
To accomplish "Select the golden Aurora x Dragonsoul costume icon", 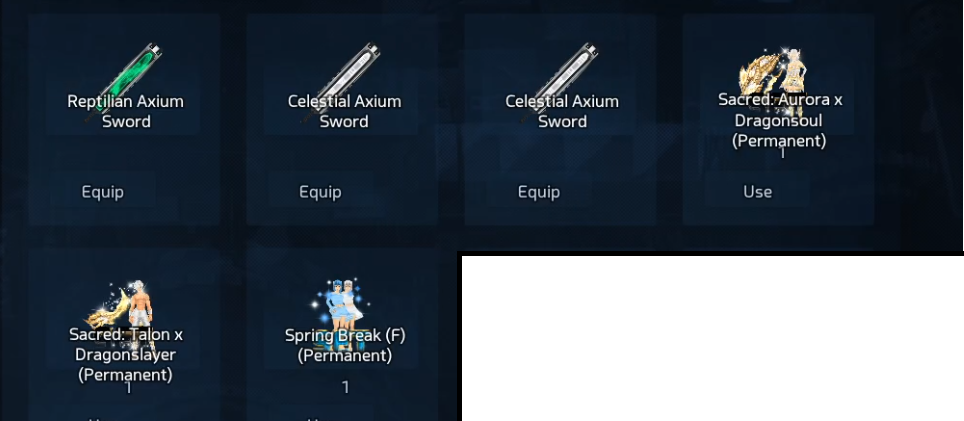I will 775,81.
